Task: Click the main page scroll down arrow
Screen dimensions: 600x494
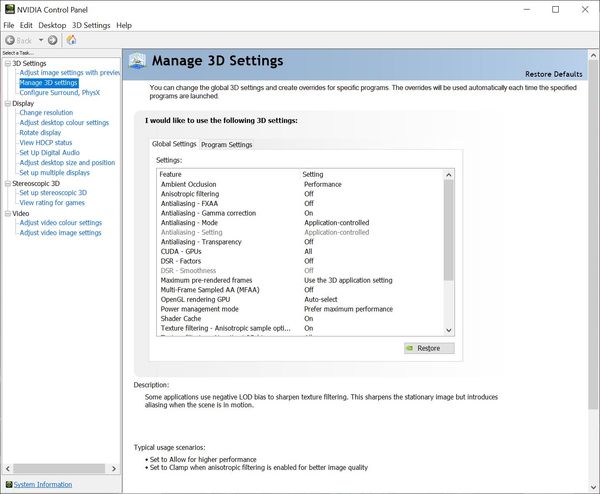Action: 593,487
